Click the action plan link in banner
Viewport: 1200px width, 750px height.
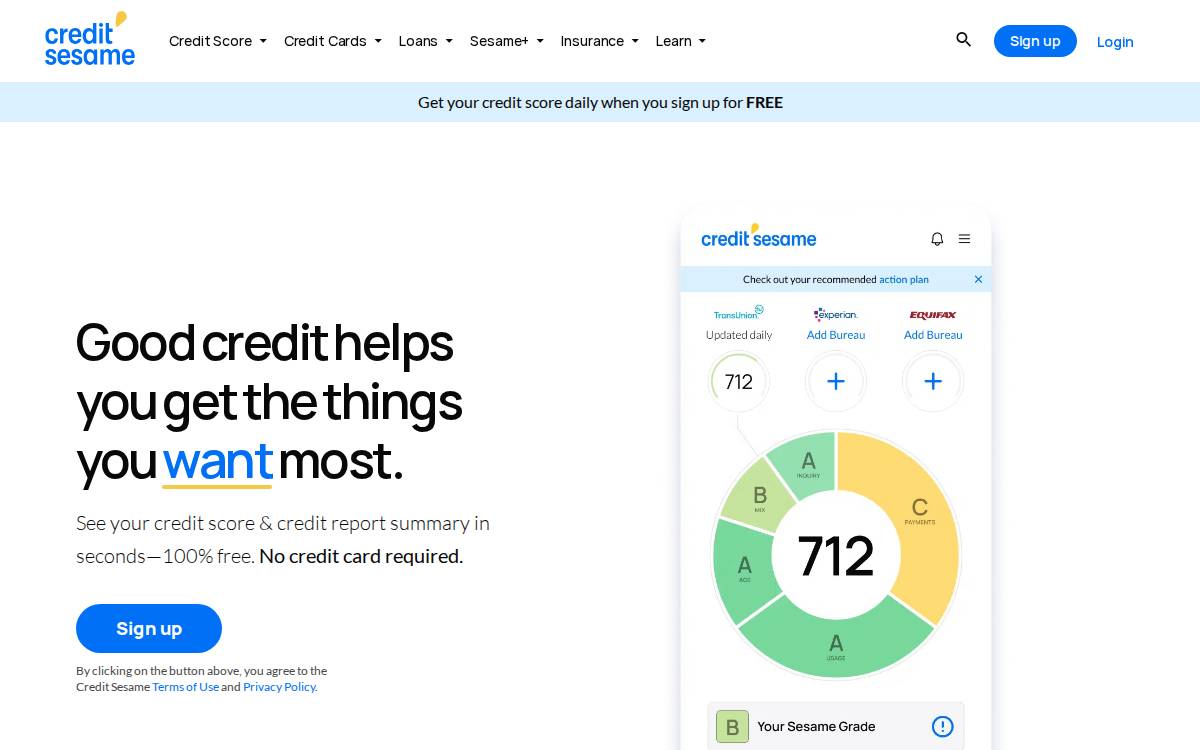(x=904, y=280)
